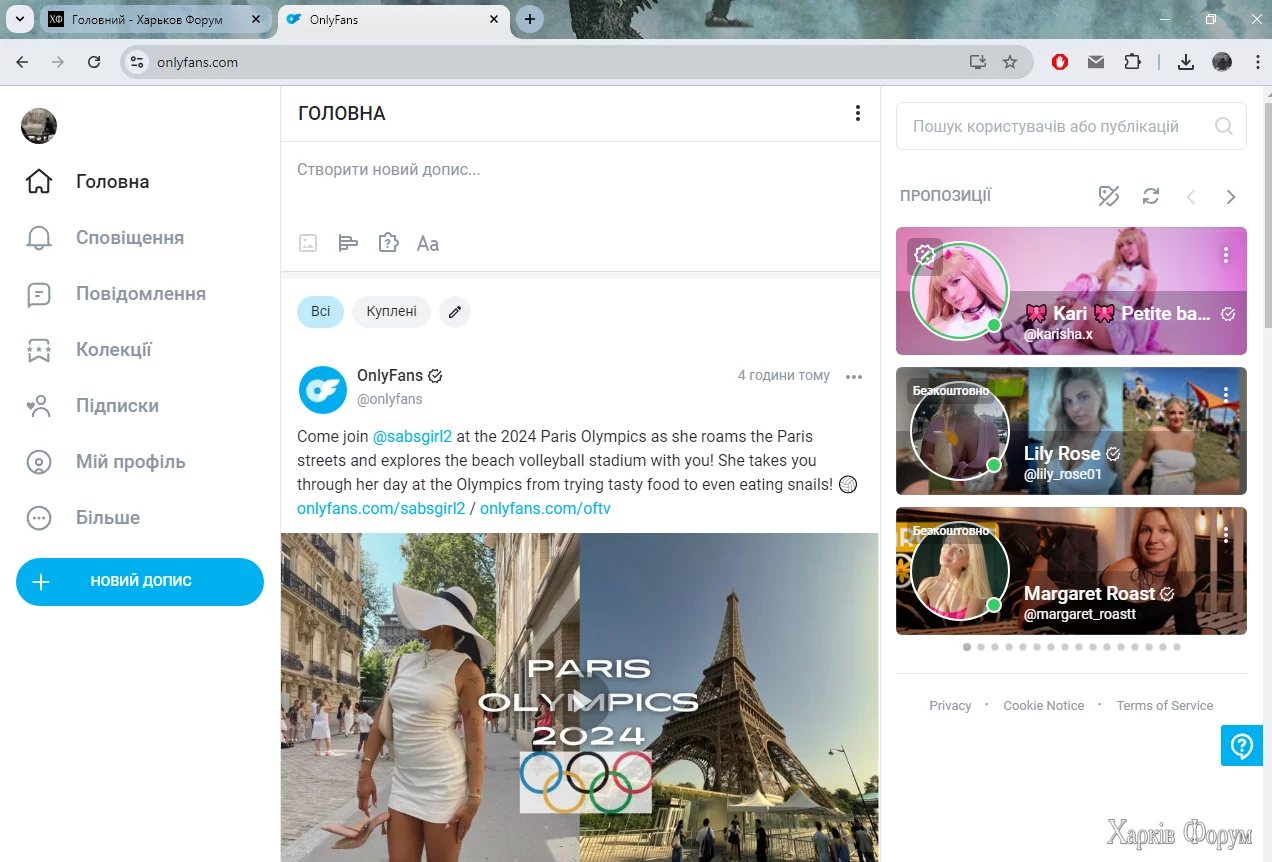This screenshot has width=1272, height=862.
Task: Open onlyfans.com/oftv link
Action: click(545, 509)
